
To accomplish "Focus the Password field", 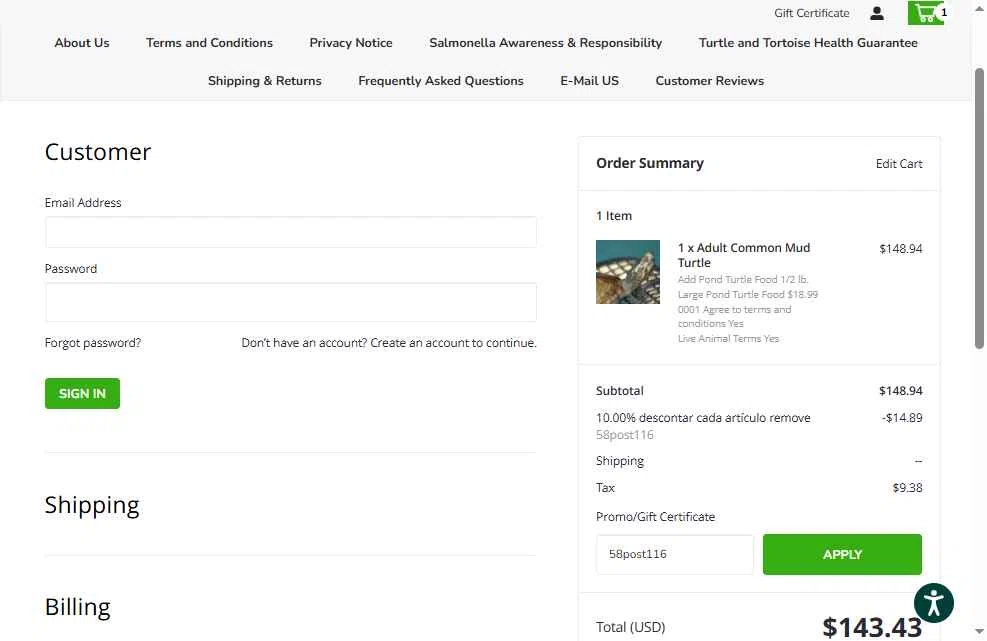I will (290, 302).
